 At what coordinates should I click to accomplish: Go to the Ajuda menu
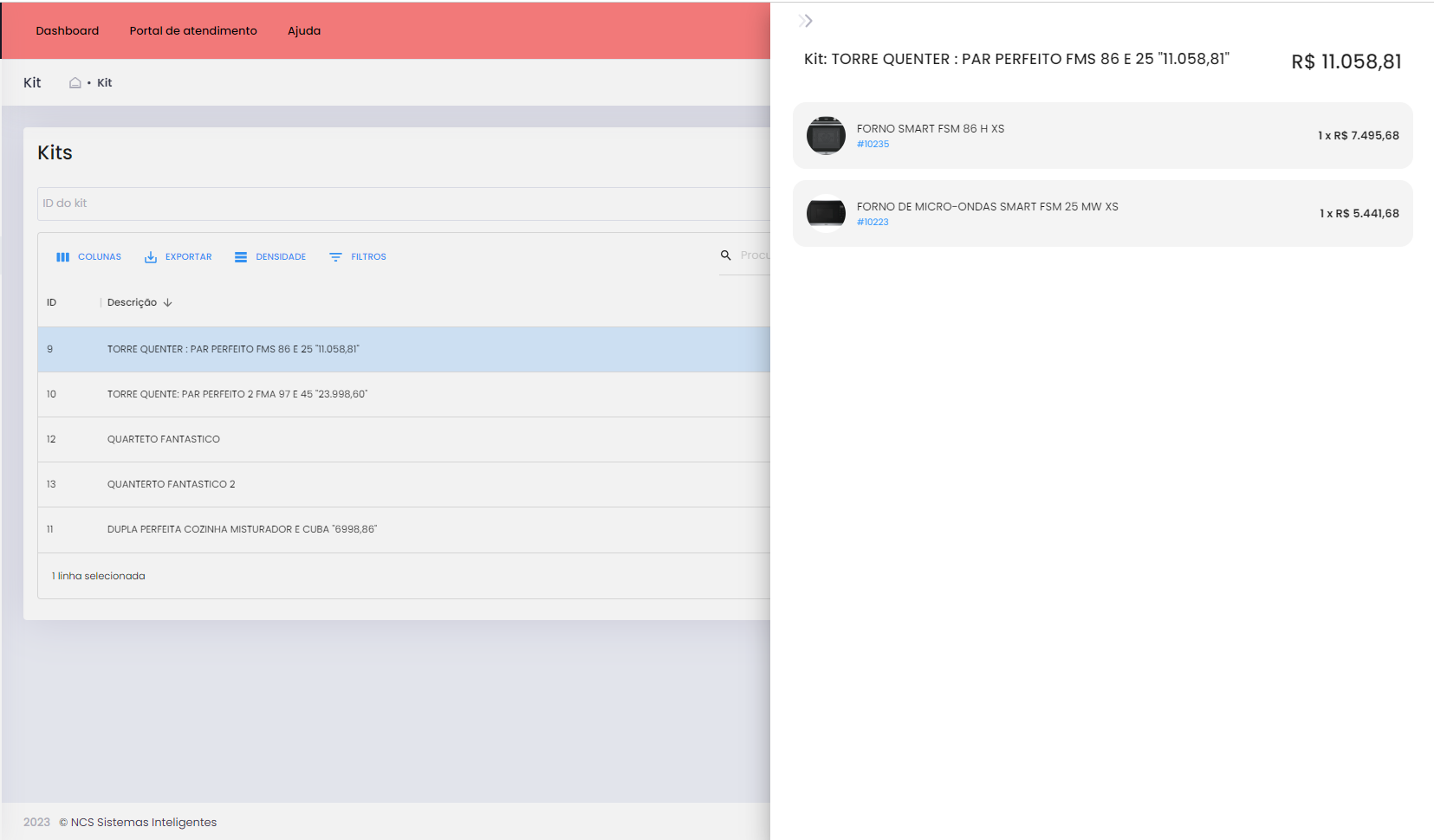pos(304,30)
